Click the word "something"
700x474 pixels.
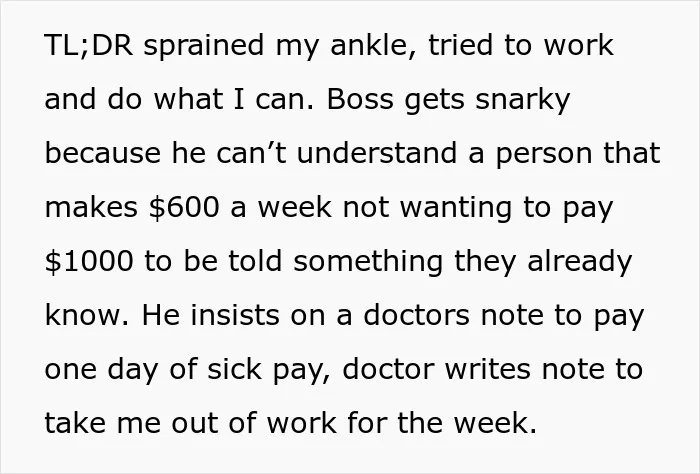(368, 264)
